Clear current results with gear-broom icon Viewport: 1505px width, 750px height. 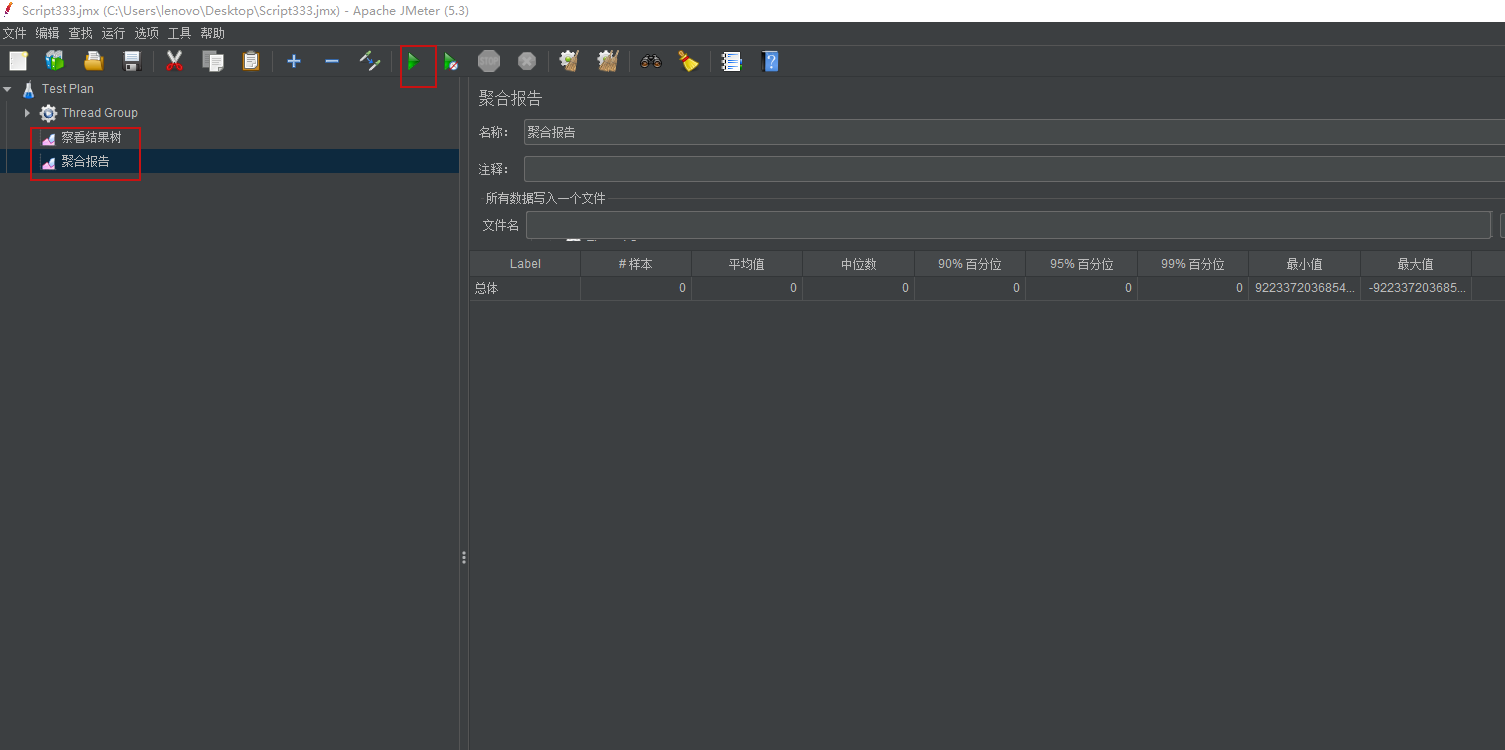coord(570,61)
